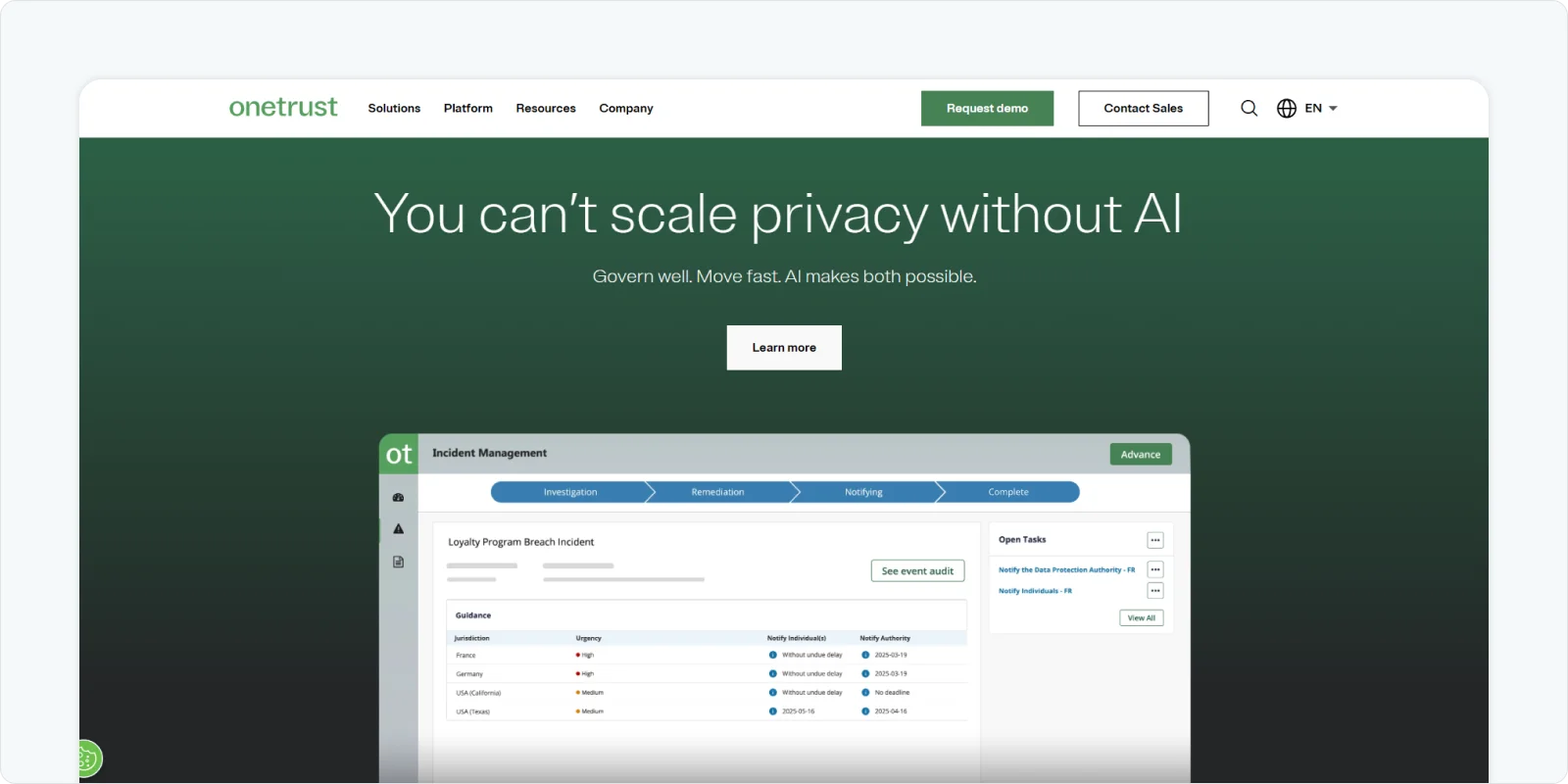The width and height of the screenshot is (1568, 784).
Task: Click the ot logo in the Incident Management panel
Action: point(399,454)
